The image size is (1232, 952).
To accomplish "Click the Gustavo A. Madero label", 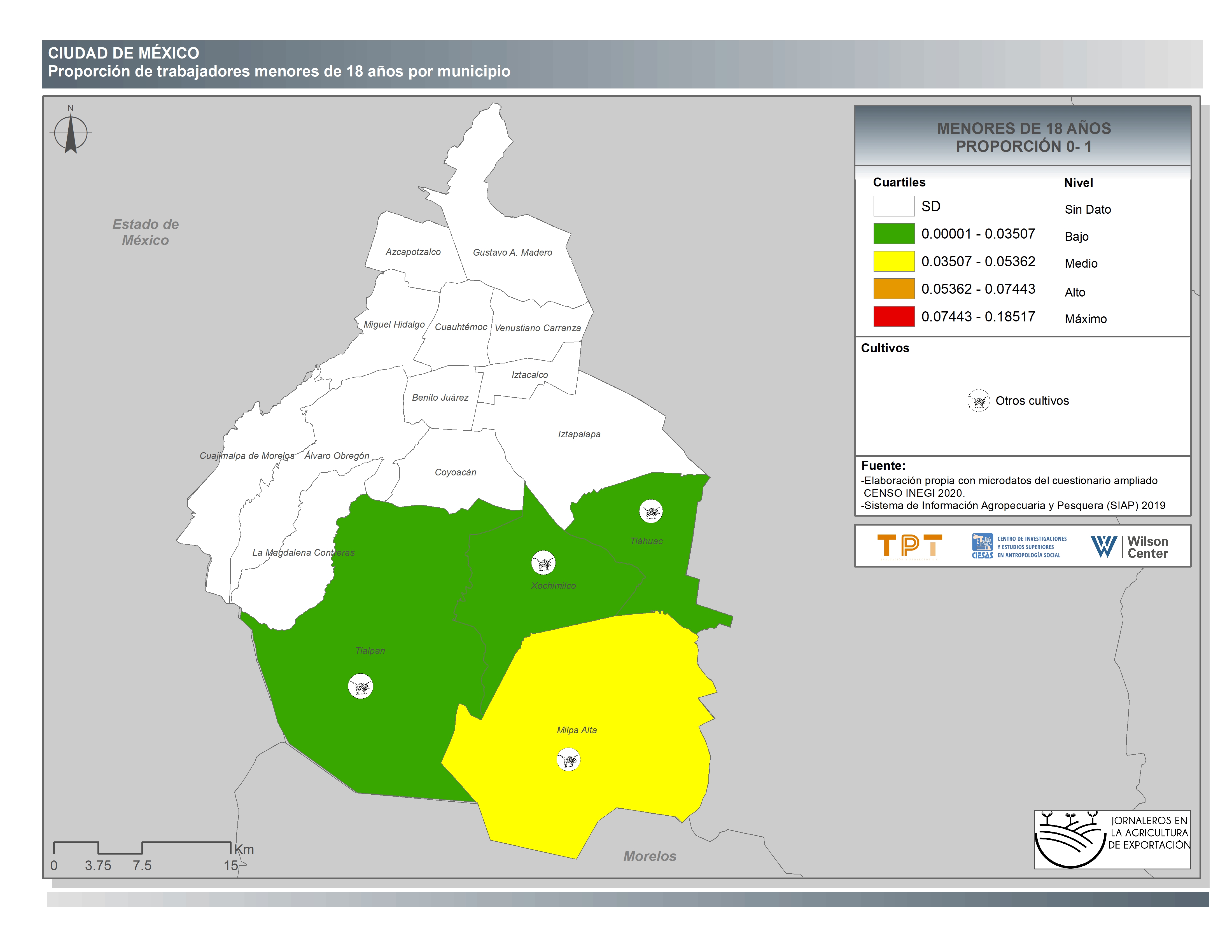I will [x=512, y=253].
